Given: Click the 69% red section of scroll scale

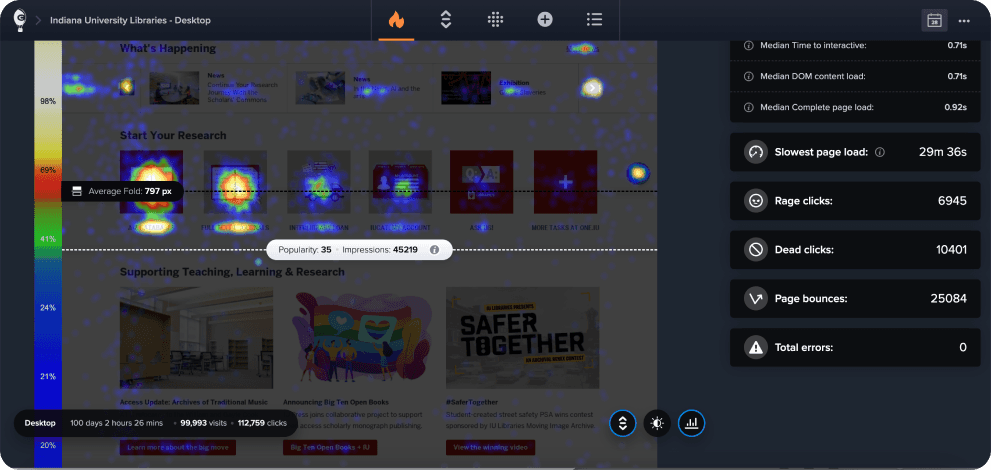Looking at the screenshot, I should [x=48, y=170].
